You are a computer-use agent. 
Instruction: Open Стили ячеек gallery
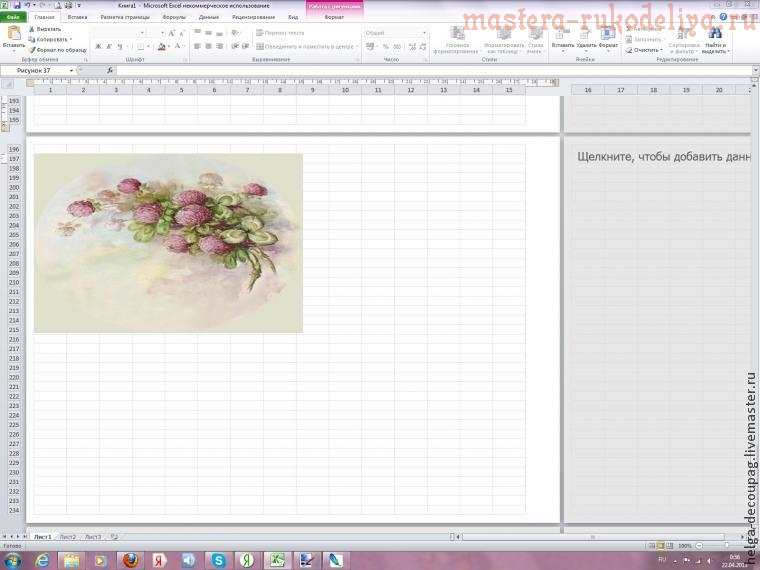[x=536, y=40]
